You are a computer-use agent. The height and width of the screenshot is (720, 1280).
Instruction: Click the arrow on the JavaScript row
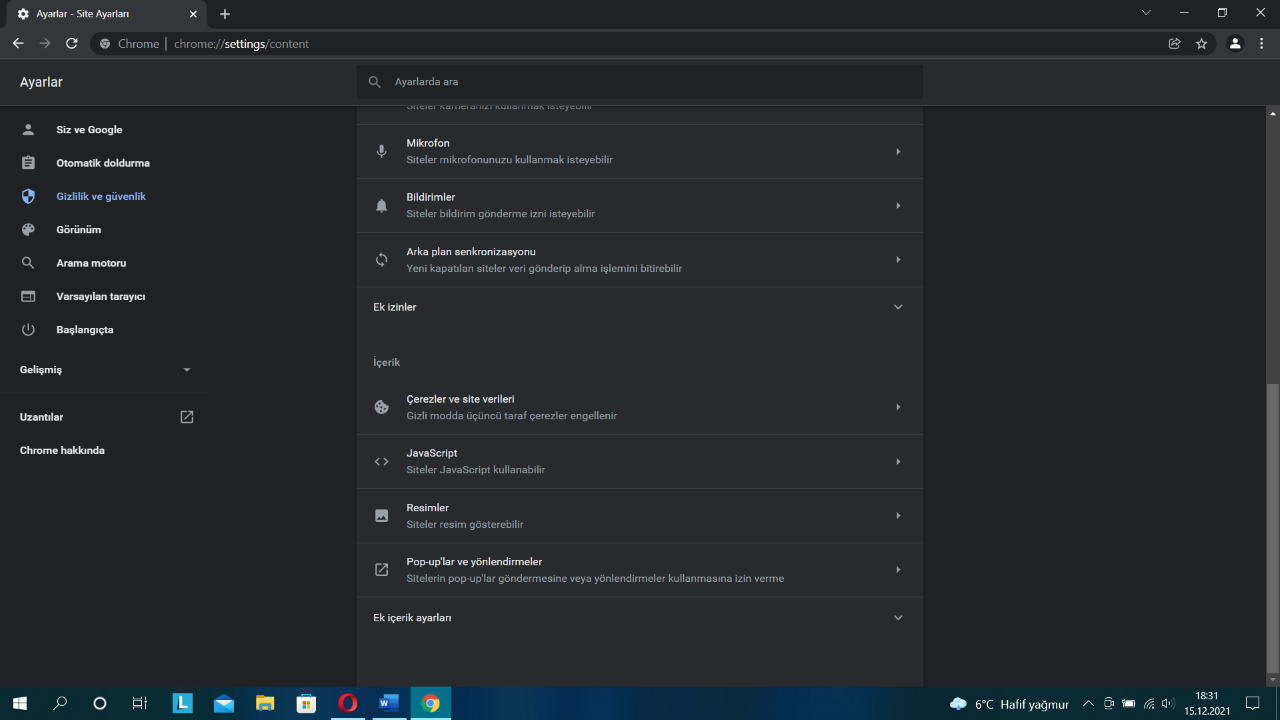click(898, 462)
